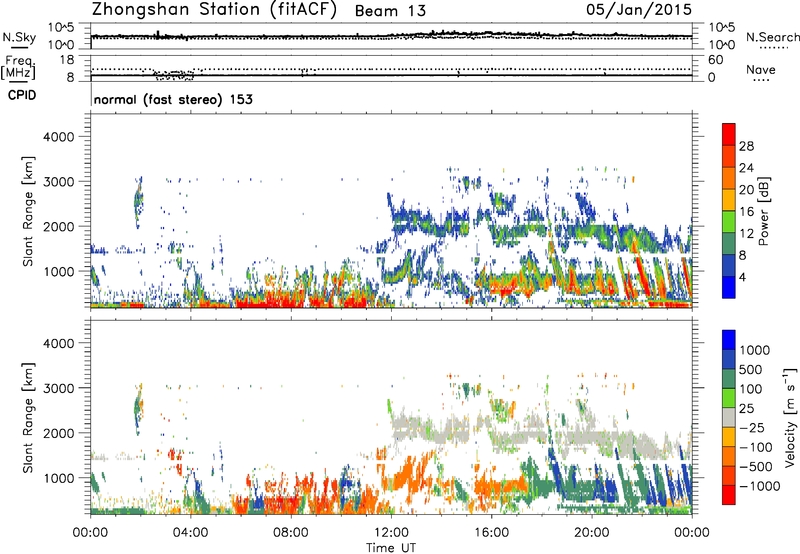Image resolution: width=800 pixels, height=554 pixels.
Task: Click the '2000' tick on velocity panel axis
Action: click(x=59, y=433)
